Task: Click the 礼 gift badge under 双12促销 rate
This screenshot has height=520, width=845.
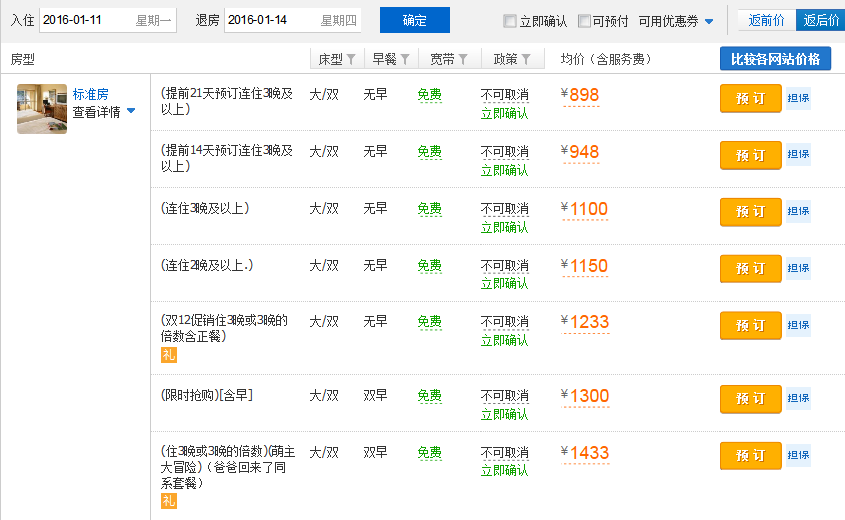Action: [x=168, y=355]
